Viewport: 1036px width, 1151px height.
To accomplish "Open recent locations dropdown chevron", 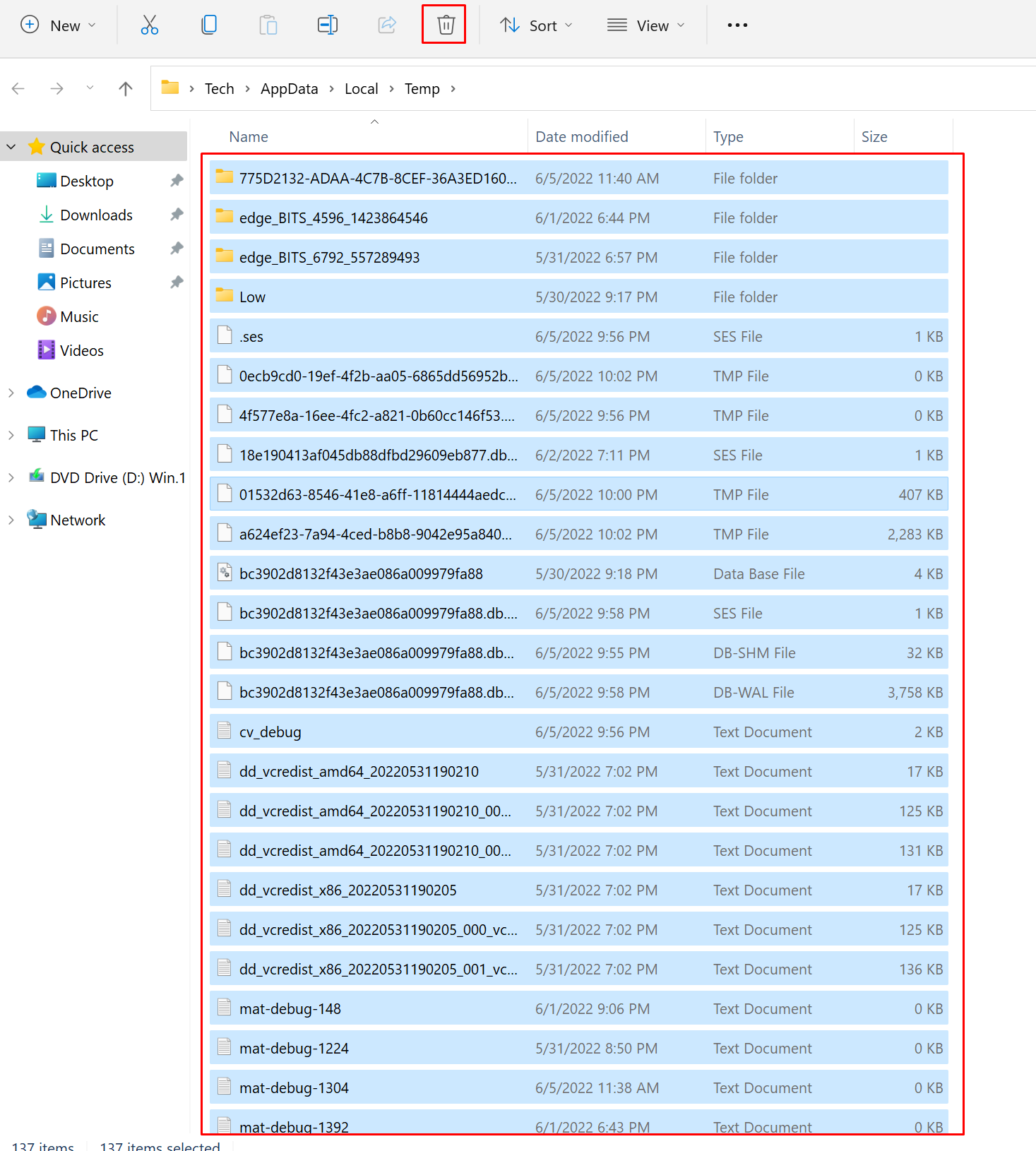I will click(90, 88).
